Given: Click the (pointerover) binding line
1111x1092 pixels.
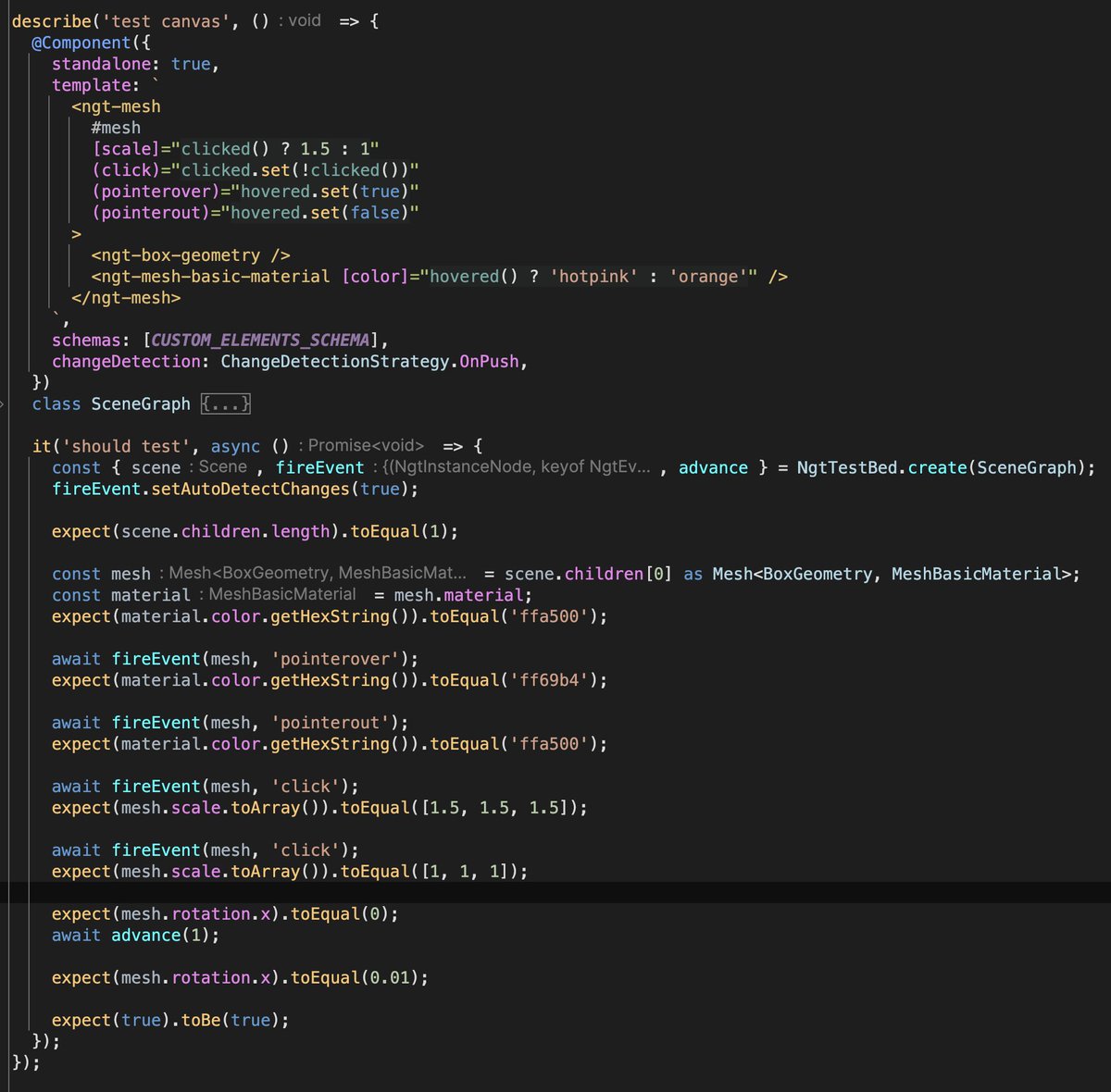Looking at the screenshot, I should (256, 192).
